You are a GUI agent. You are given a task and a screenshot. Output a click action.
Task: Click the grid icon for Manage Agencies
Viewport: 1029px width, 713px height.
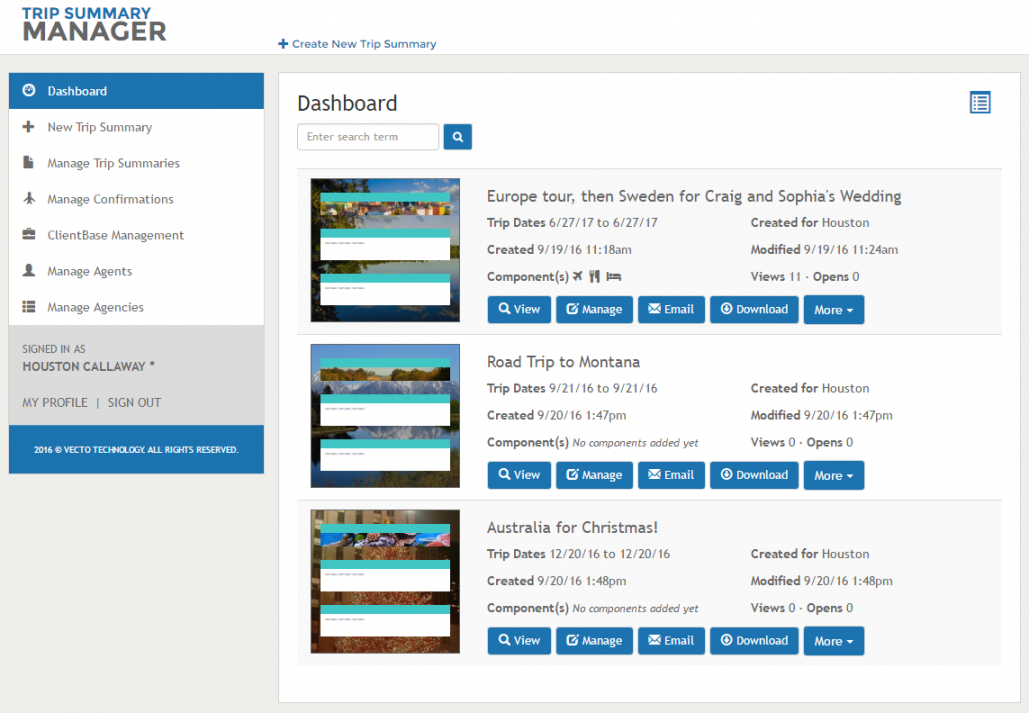(29, 307)
